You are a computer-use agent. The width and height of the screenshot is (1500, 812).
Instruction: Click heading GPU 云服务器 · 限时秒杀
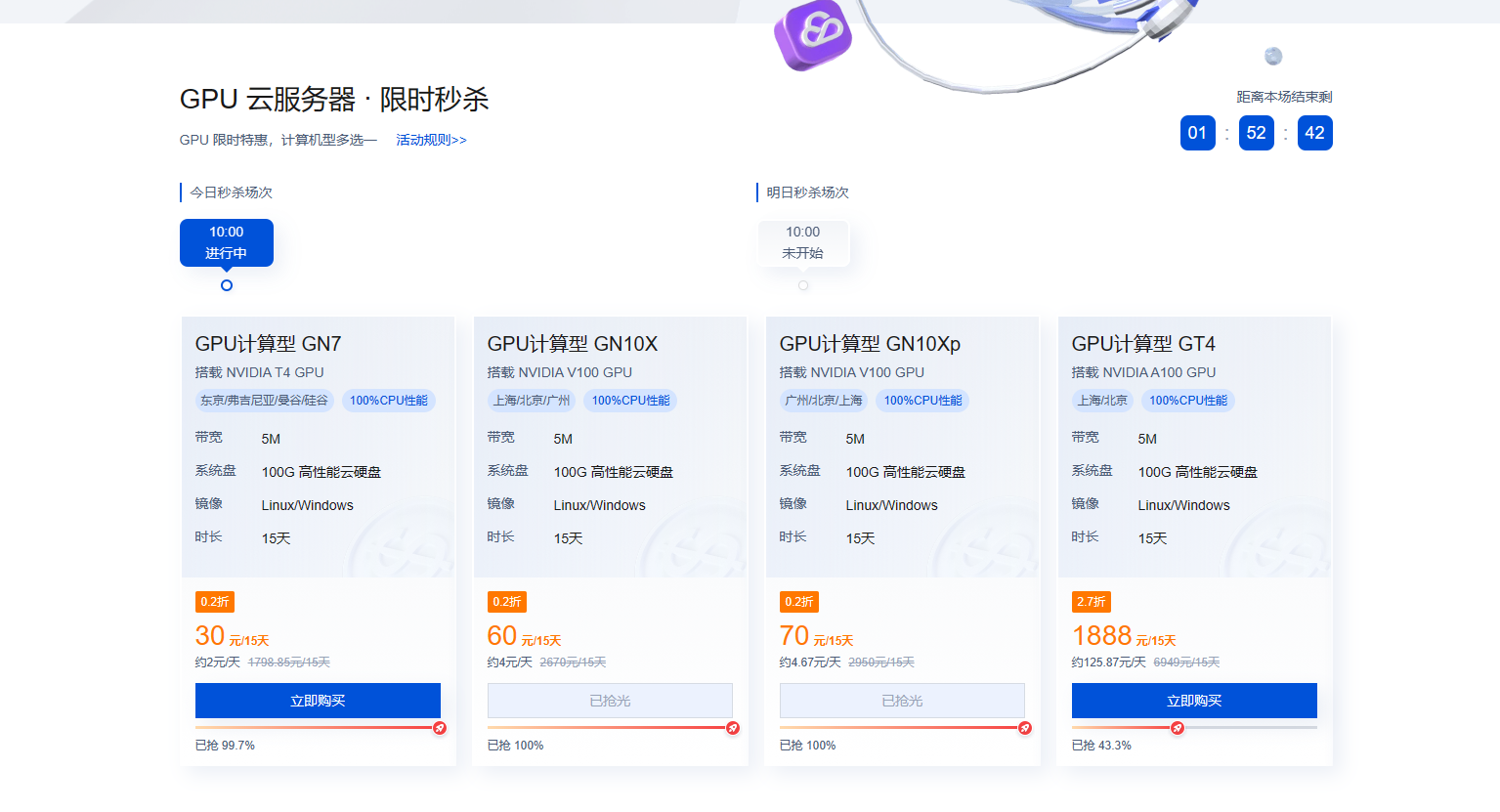(x=334, y=100)
